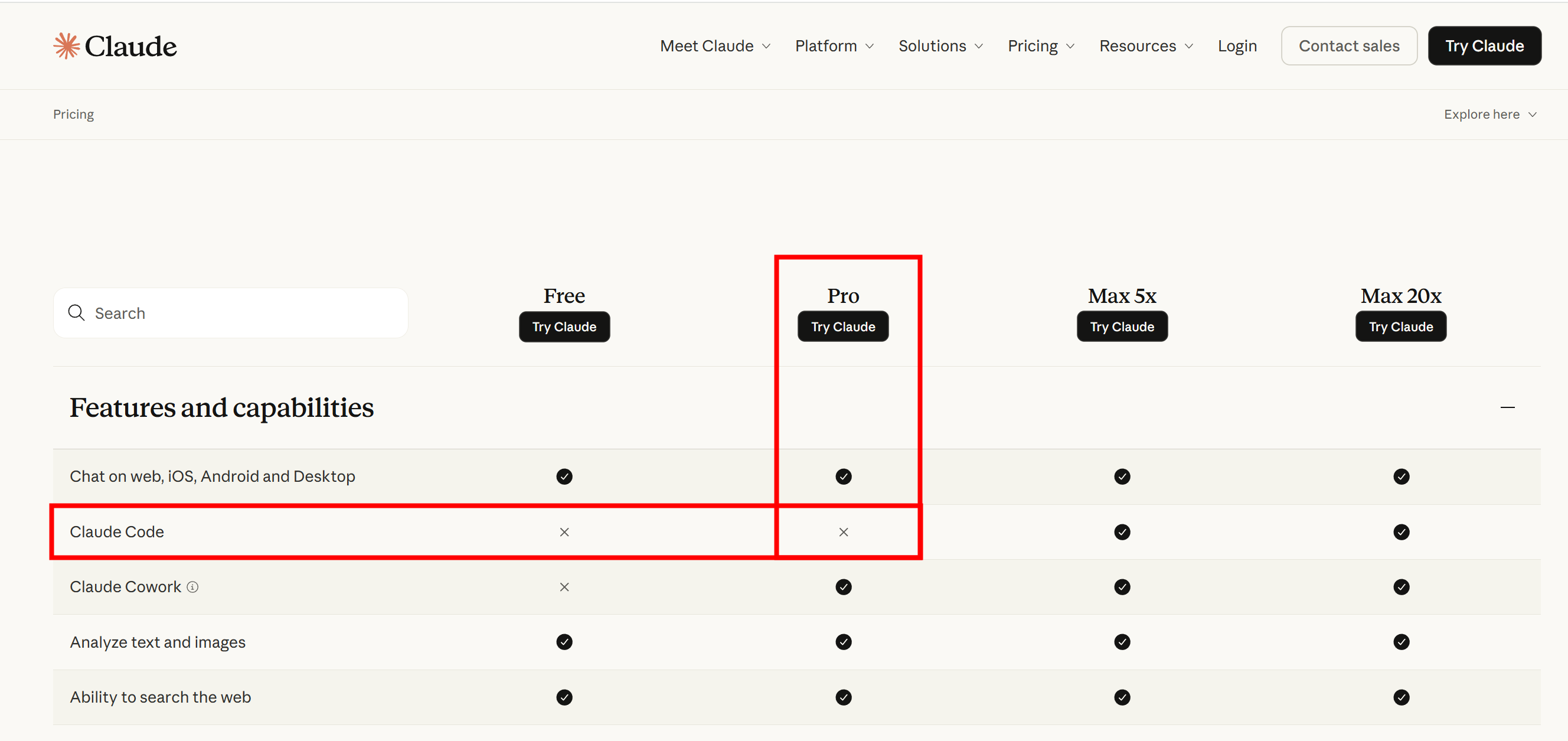Click Max 20x checkmark for Claude Code

(1400, 531)
